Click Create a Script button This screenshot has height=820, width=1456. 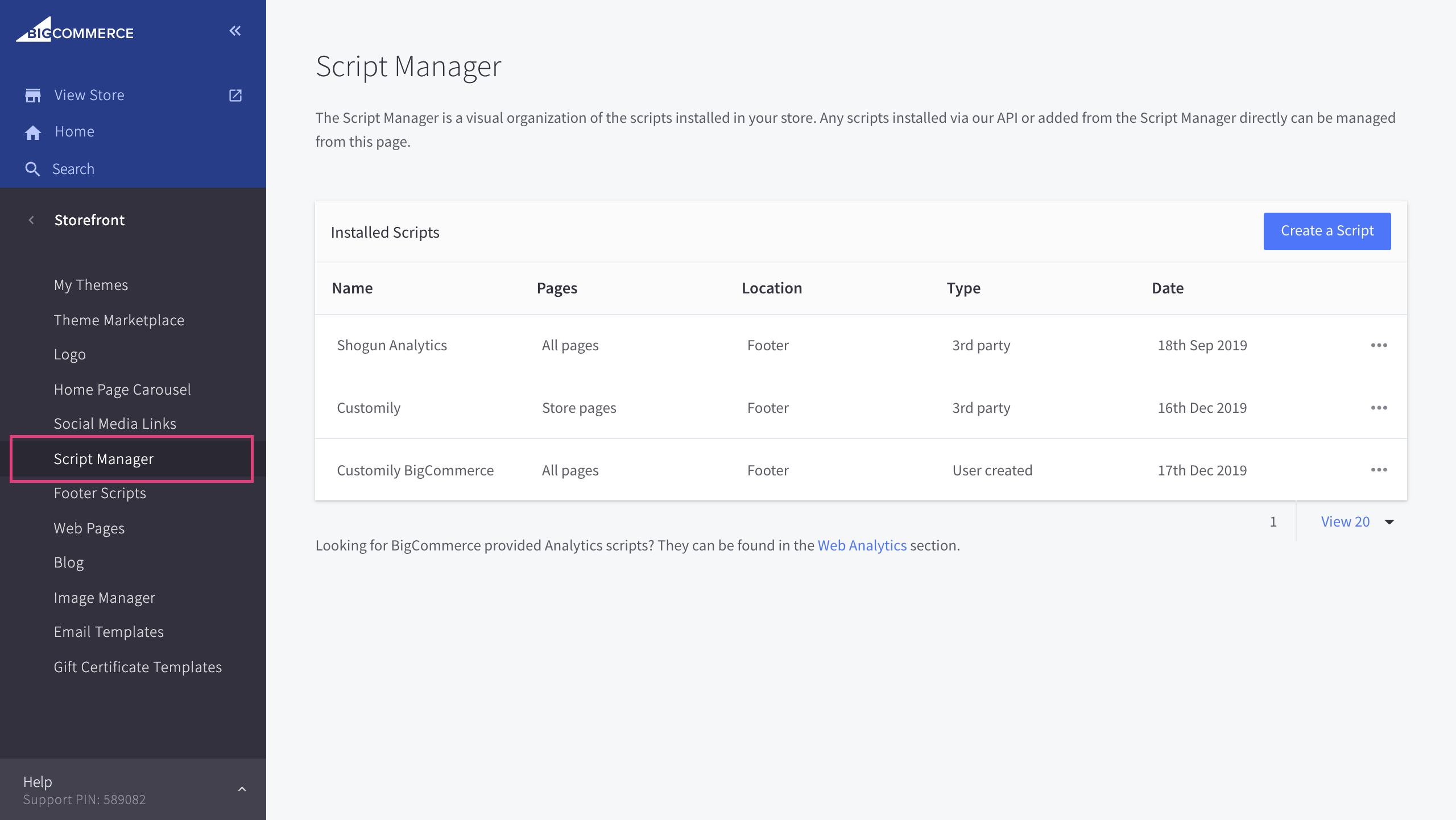coord(1327,231)
